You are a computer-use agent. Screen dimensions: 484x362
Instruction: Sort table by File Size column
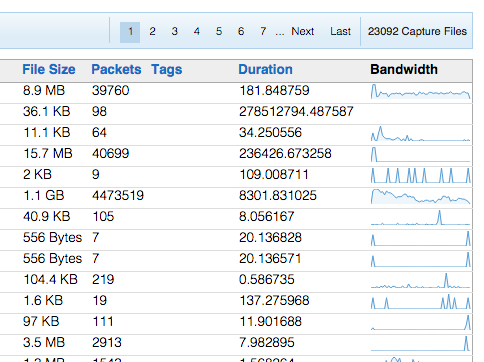coord(49,70)
